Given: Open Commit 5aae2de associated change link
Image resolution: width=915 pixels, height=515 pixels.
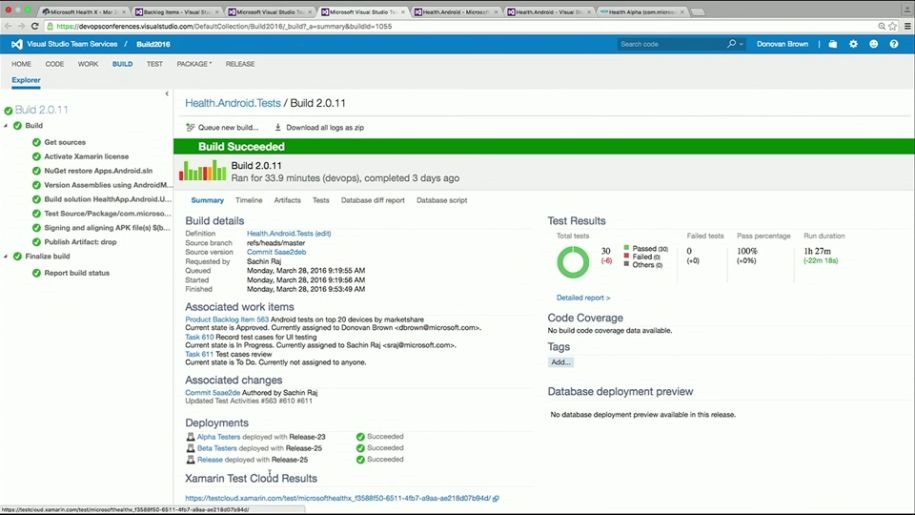Looking at the screenshot, I should (x=212, y=393).
